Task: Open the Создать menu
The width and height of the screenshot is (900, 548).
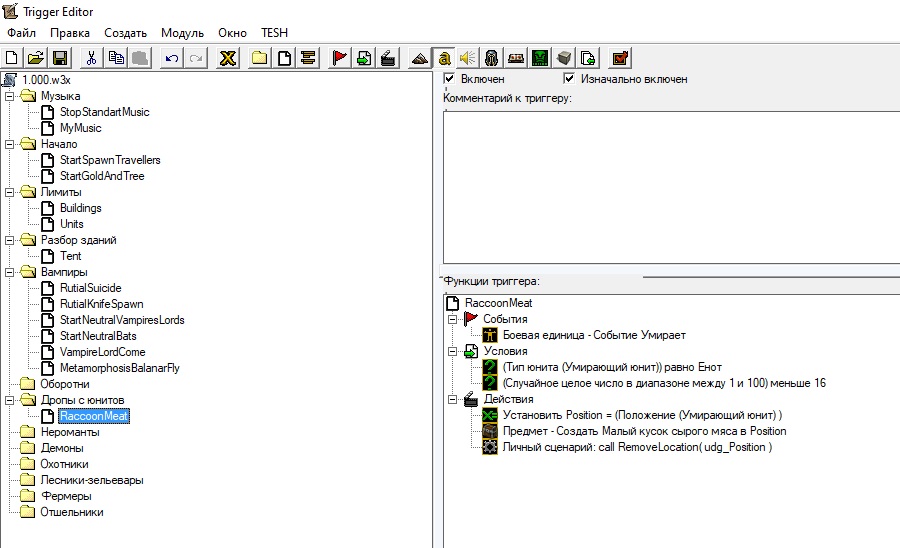Action: pos(125,33)
